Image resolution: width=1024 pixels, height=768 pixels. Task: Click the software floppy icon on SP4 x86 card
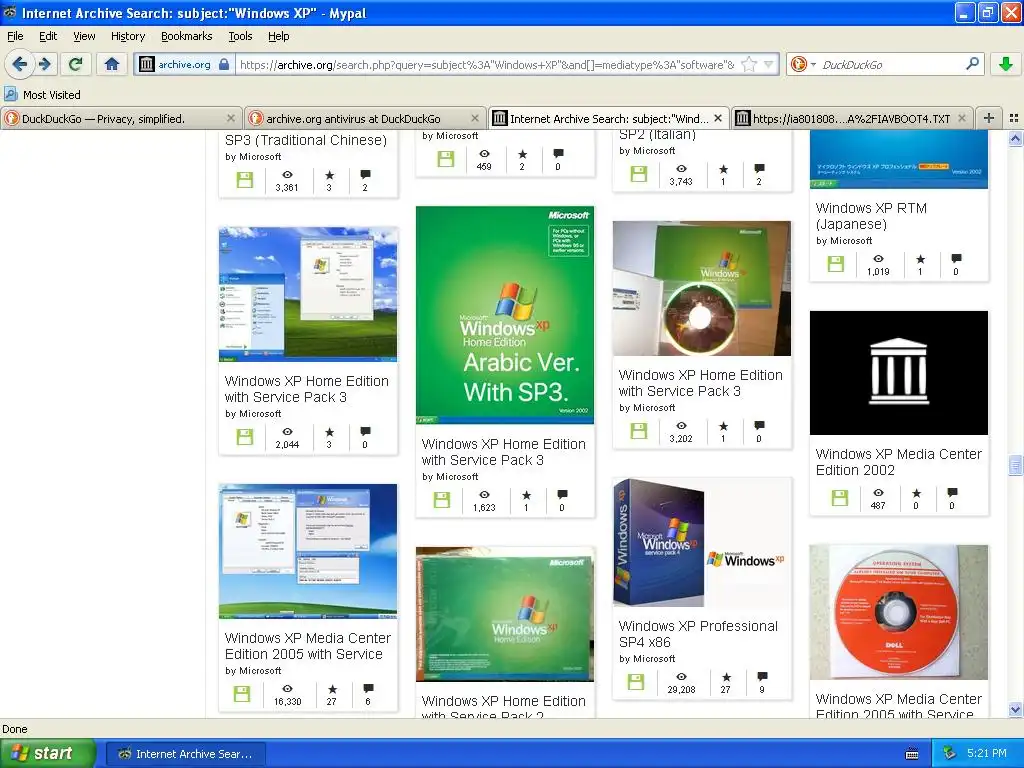point(635,682)
